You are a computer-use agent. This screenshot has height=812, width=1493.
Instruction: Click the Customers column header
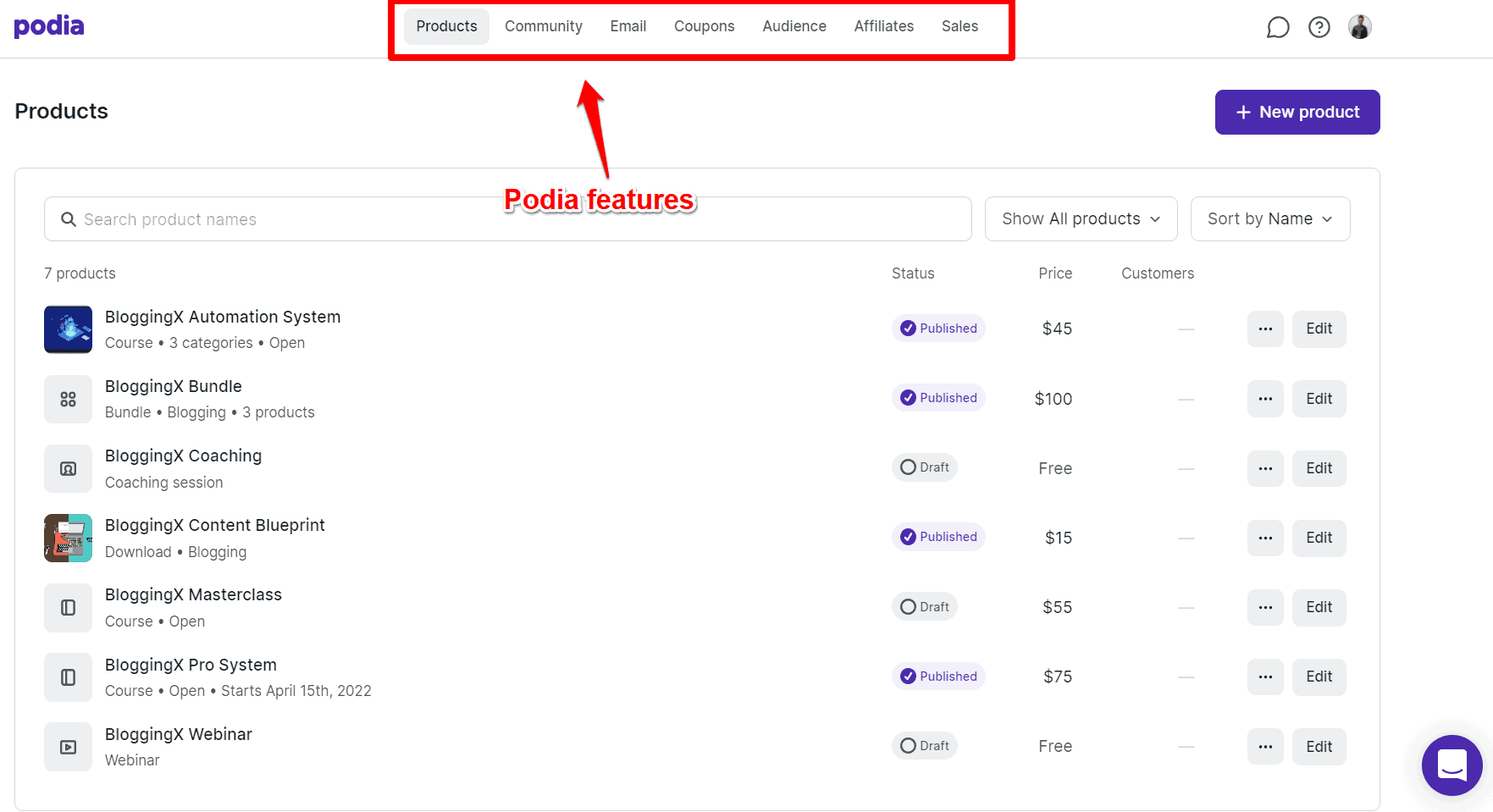pos(1158,273)
